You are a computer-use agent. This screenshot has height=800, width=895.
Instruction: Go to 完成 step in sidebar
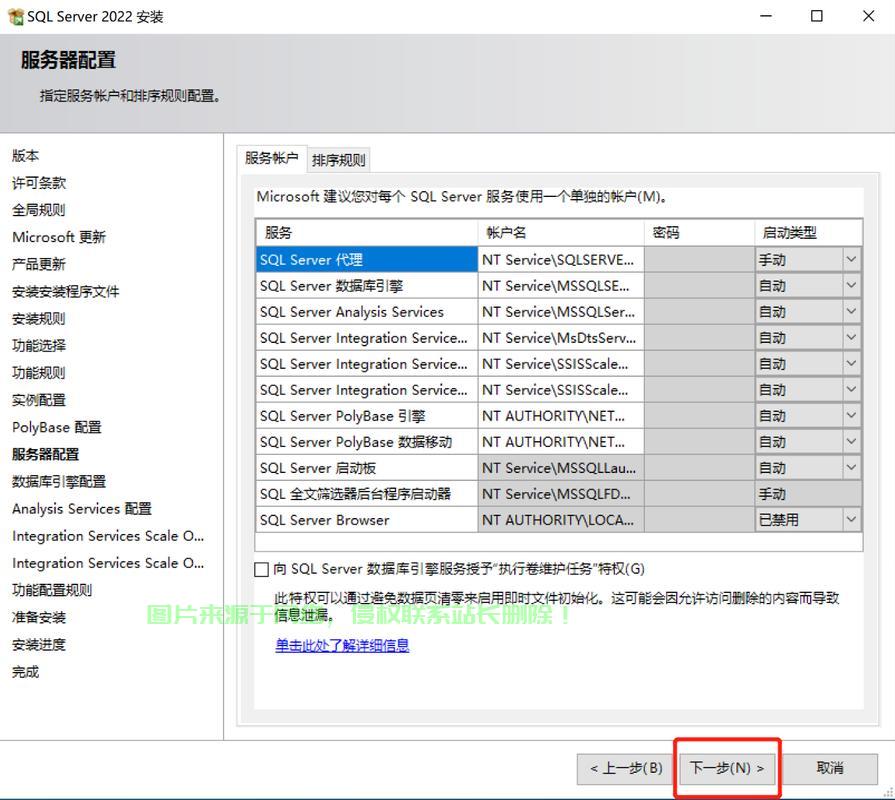26,672
